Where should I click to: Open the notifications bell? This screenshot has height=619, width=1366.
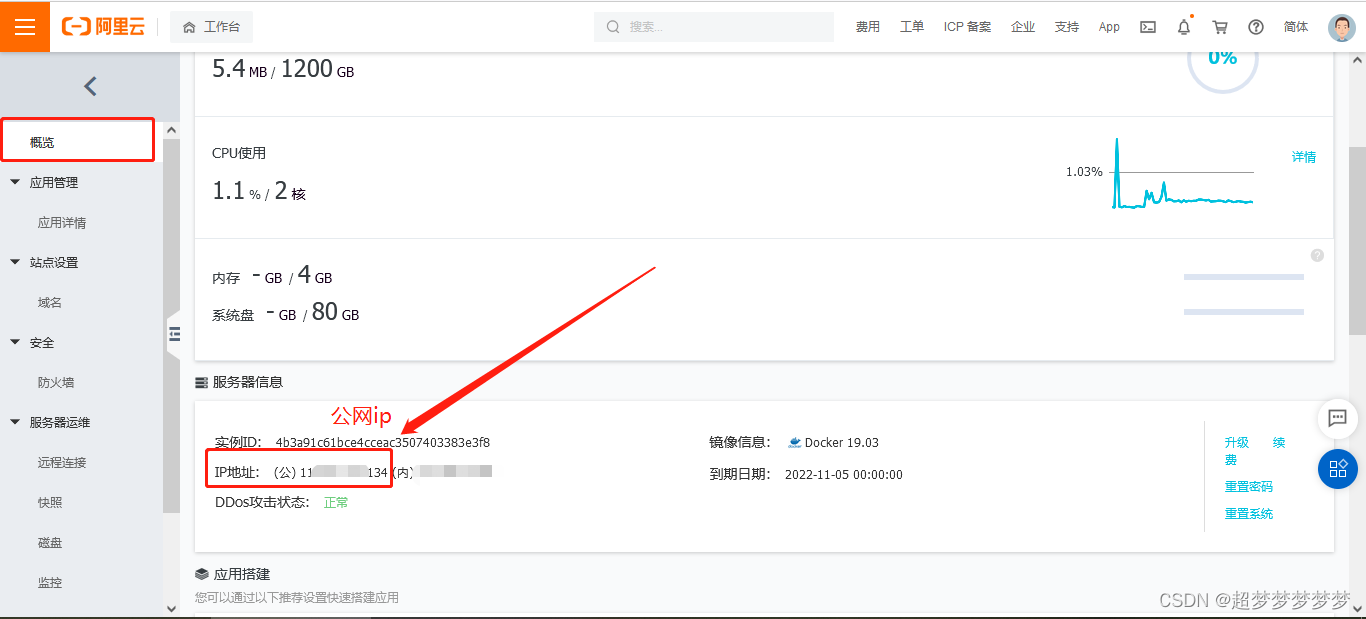click(x=1184, y=27)
